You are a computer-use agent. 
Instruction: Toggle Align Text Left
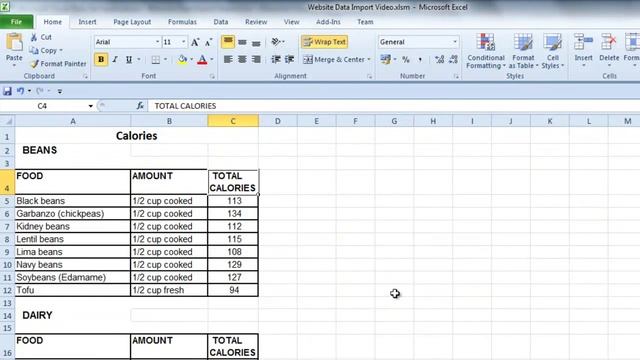click(x=228, y=60)
